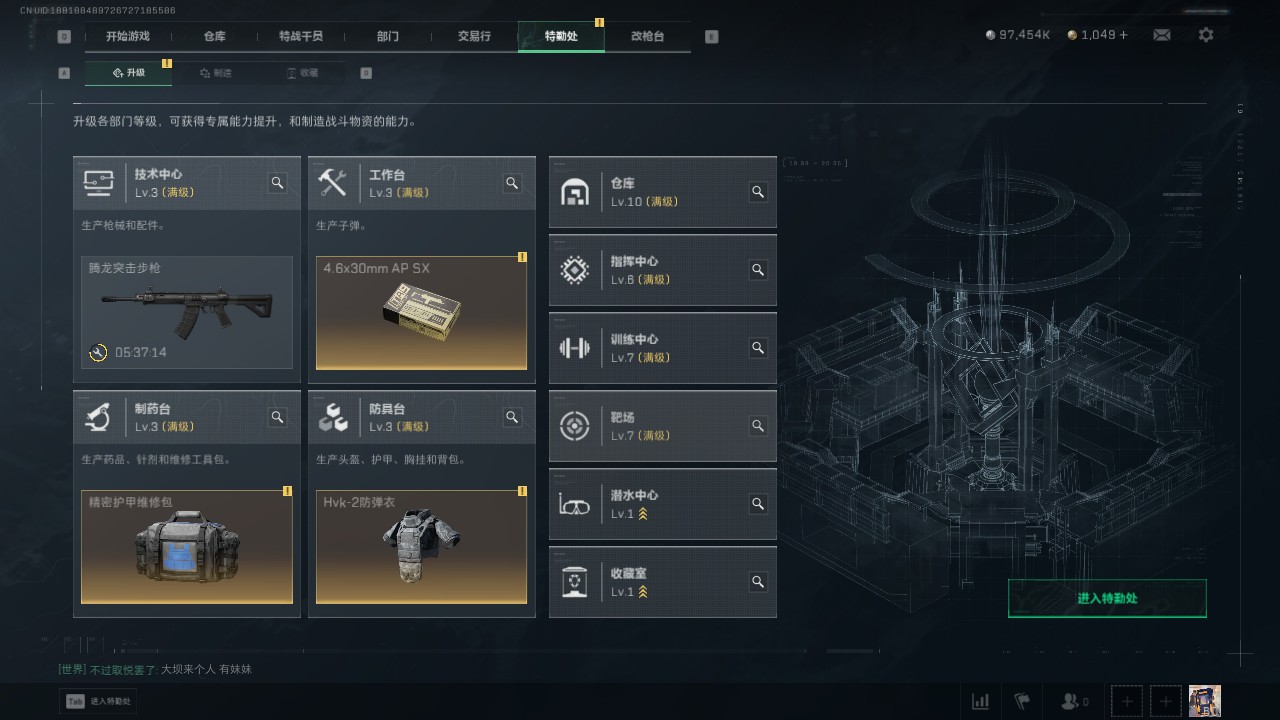The image size is (1280, 720).
Task: Click the player avatar thumbnail
Action: [1204, 701]
